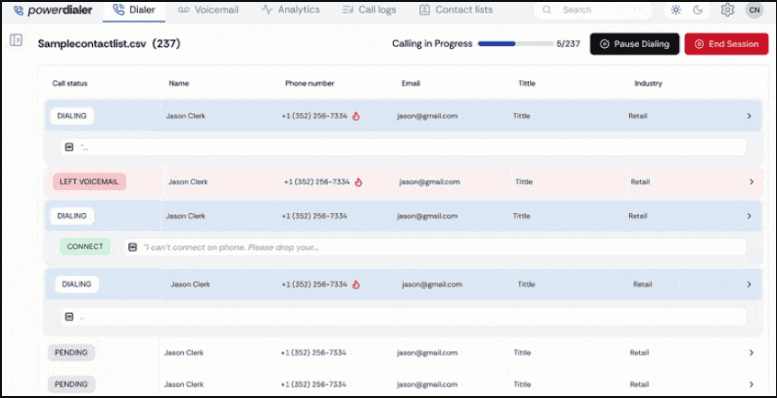Screen dimensions: 777x398
Task: Click the Search input field
Action: pos(593,10)
